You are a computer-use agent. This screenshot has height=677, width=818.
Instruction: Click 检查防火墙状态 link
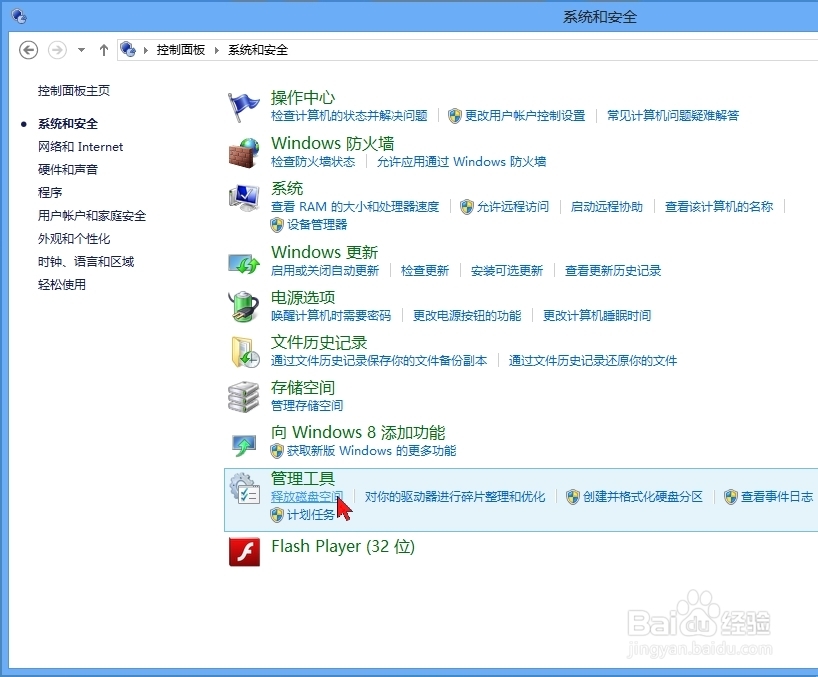313,162
